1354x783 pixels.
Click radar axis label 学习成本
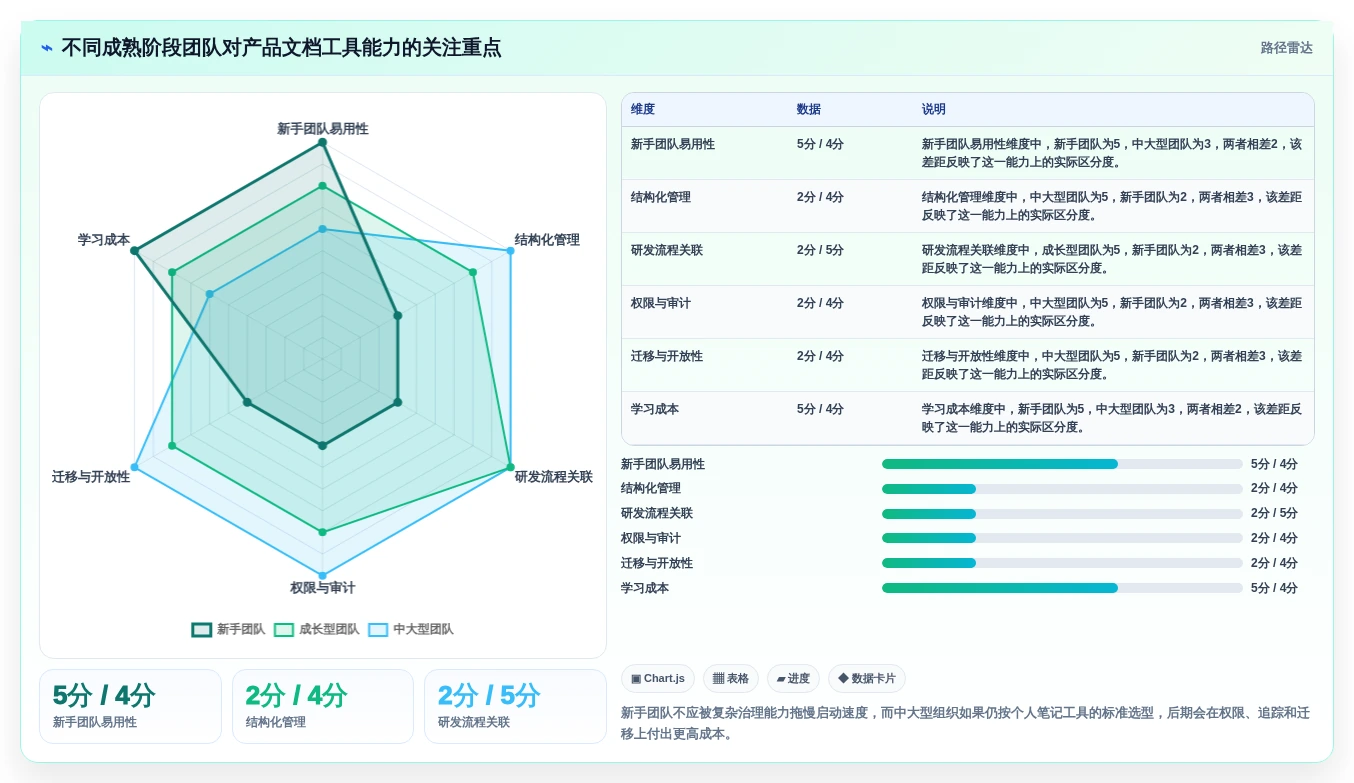coord(104,240)
